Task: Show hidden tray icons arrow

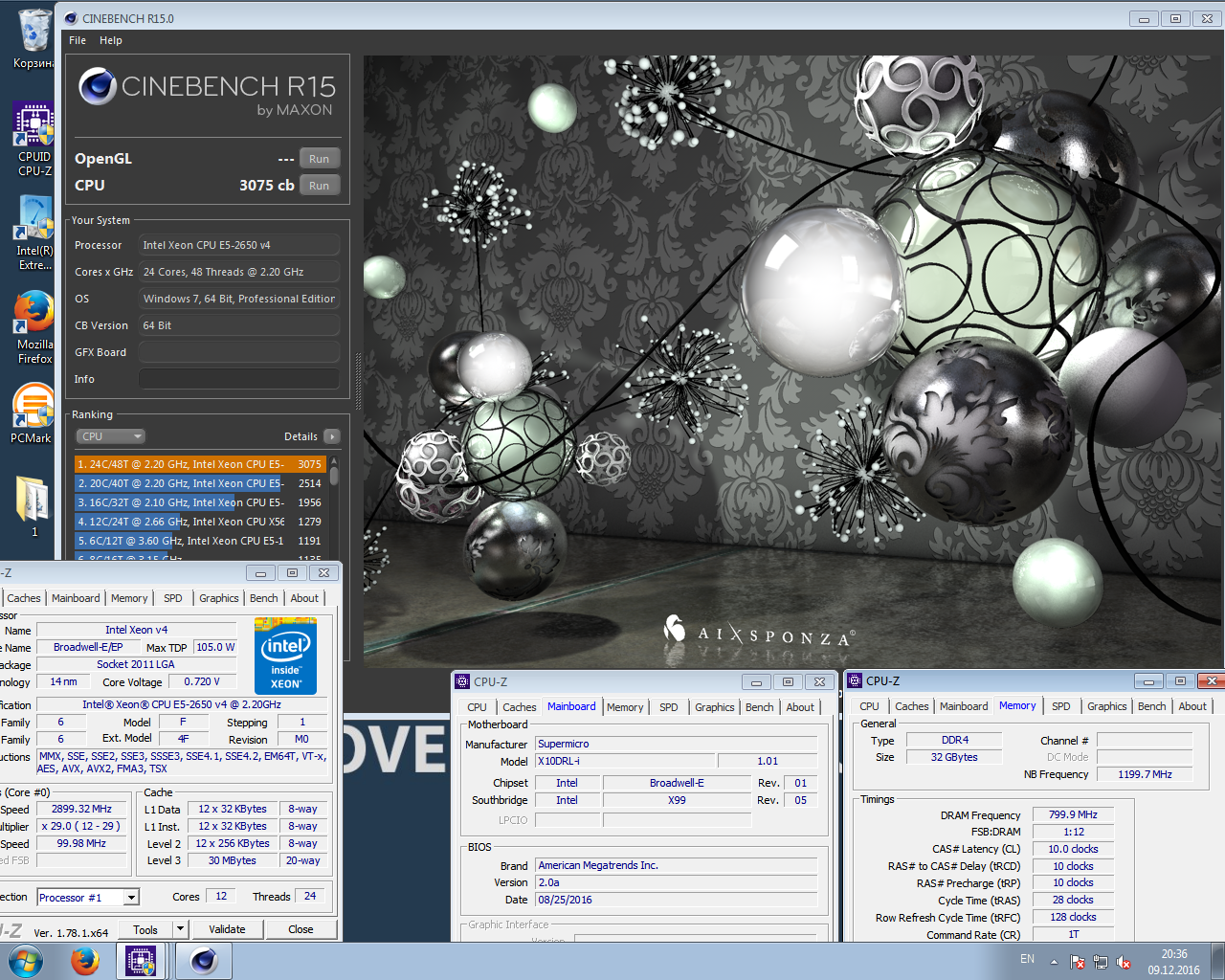Action: click(x=1054, y=962)
